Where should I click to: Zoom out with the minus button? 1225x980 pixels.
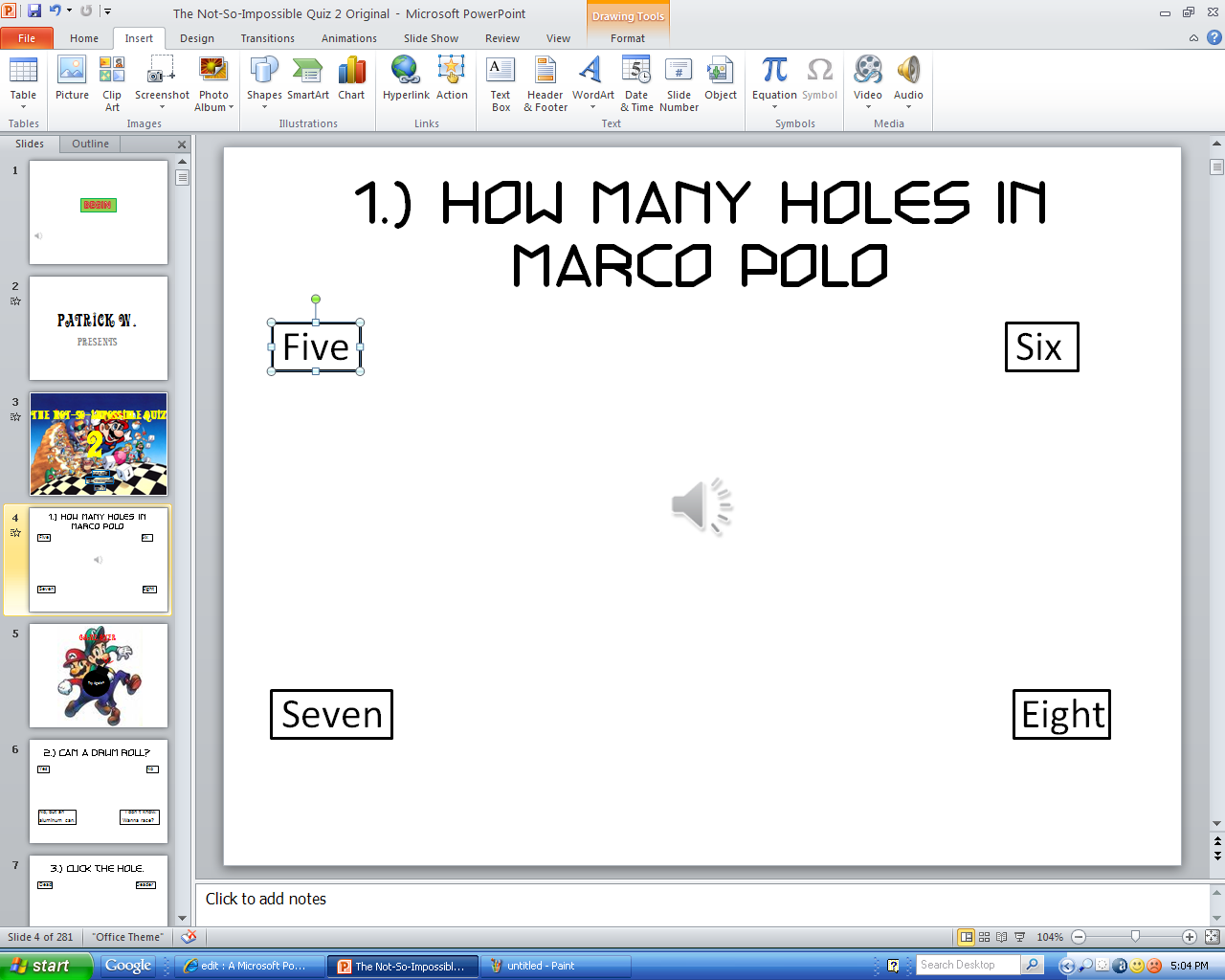click(x=1079, y=937)
